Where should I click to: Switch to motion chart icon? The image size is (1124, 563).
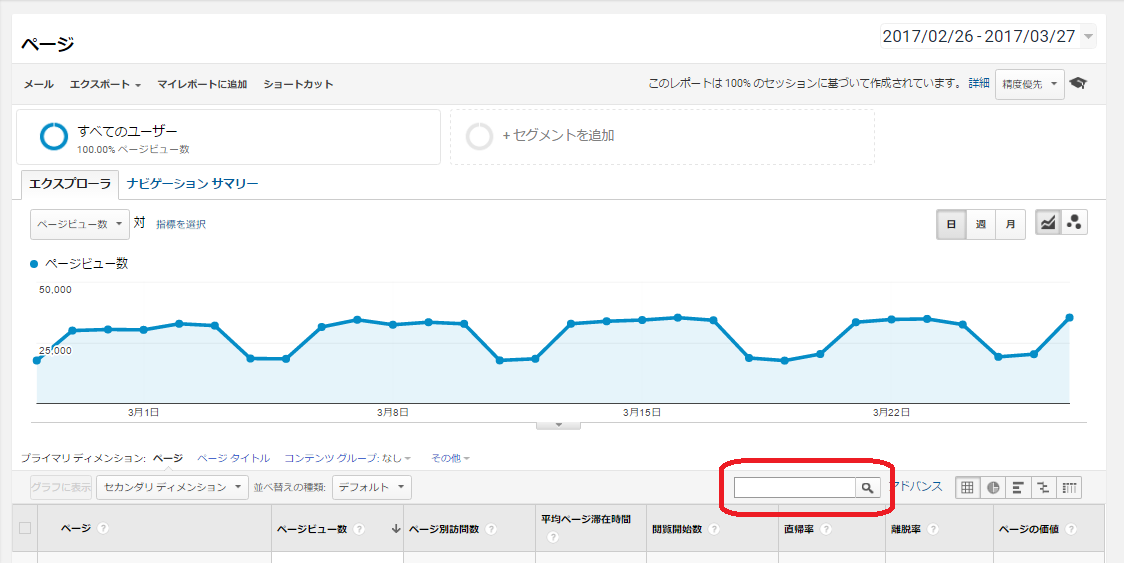point(1075,223)
